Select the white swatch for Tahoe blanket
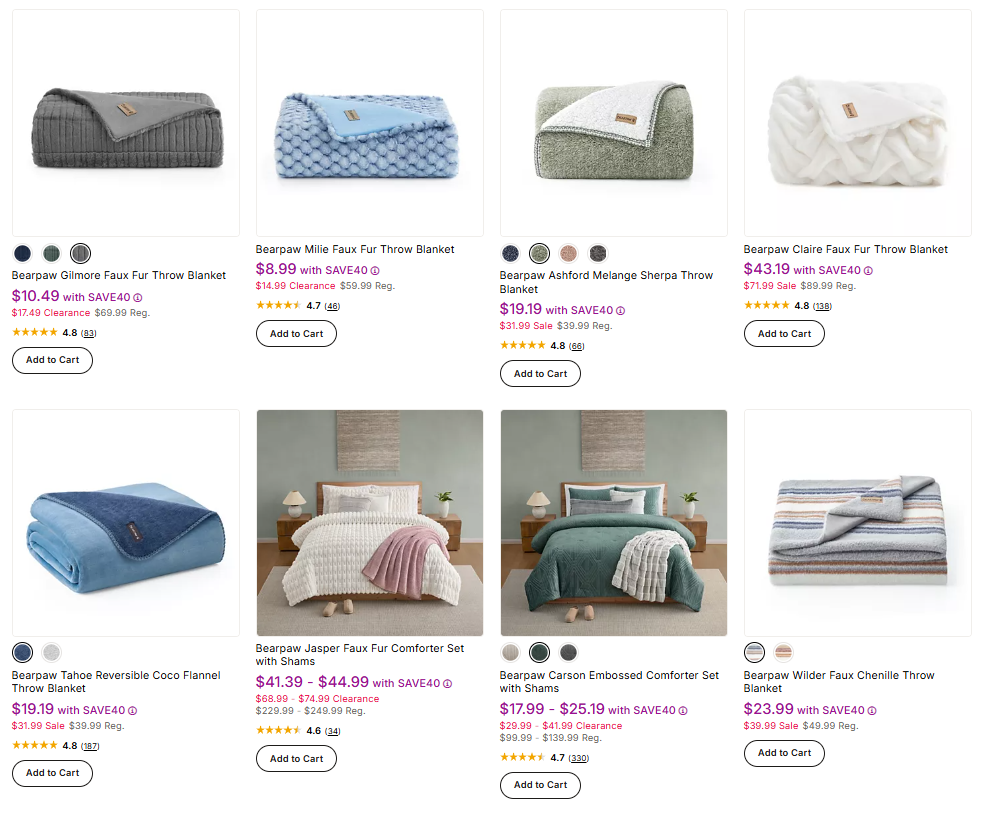The image size is (982, 819). point(51,652)
